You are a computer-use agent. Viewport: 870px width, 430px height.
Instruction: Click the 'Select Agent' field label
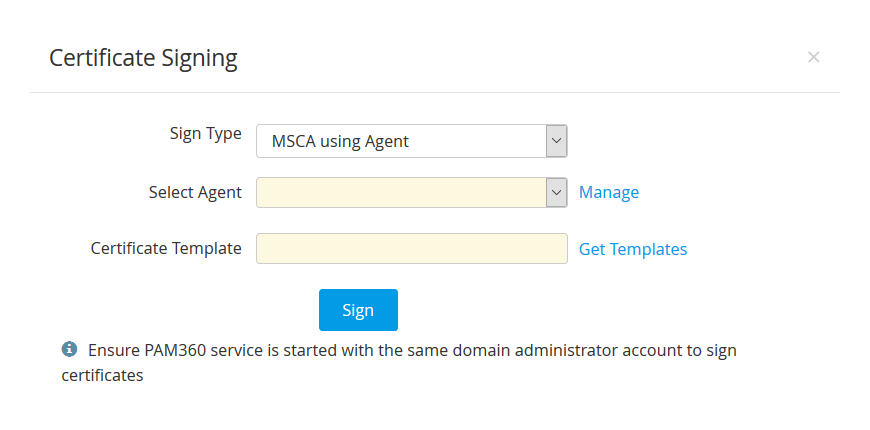[x=195, y=192]
